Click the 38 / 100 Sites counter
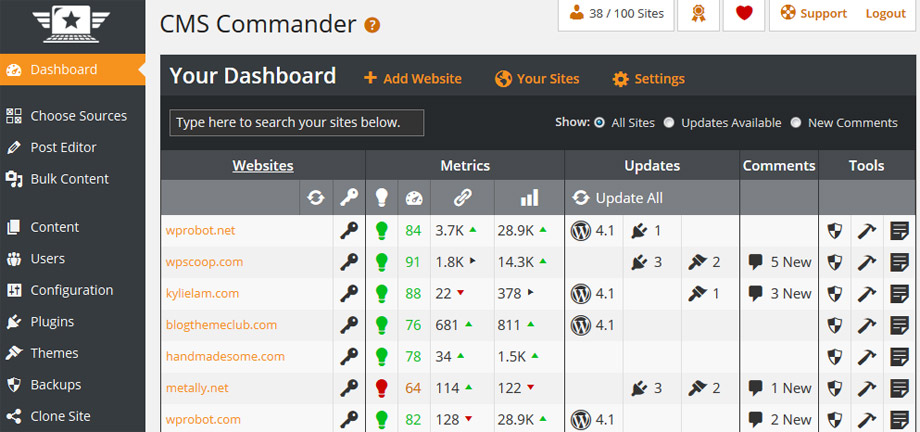The height and width of the screenshot is (432, 920). tap(615, 13)
